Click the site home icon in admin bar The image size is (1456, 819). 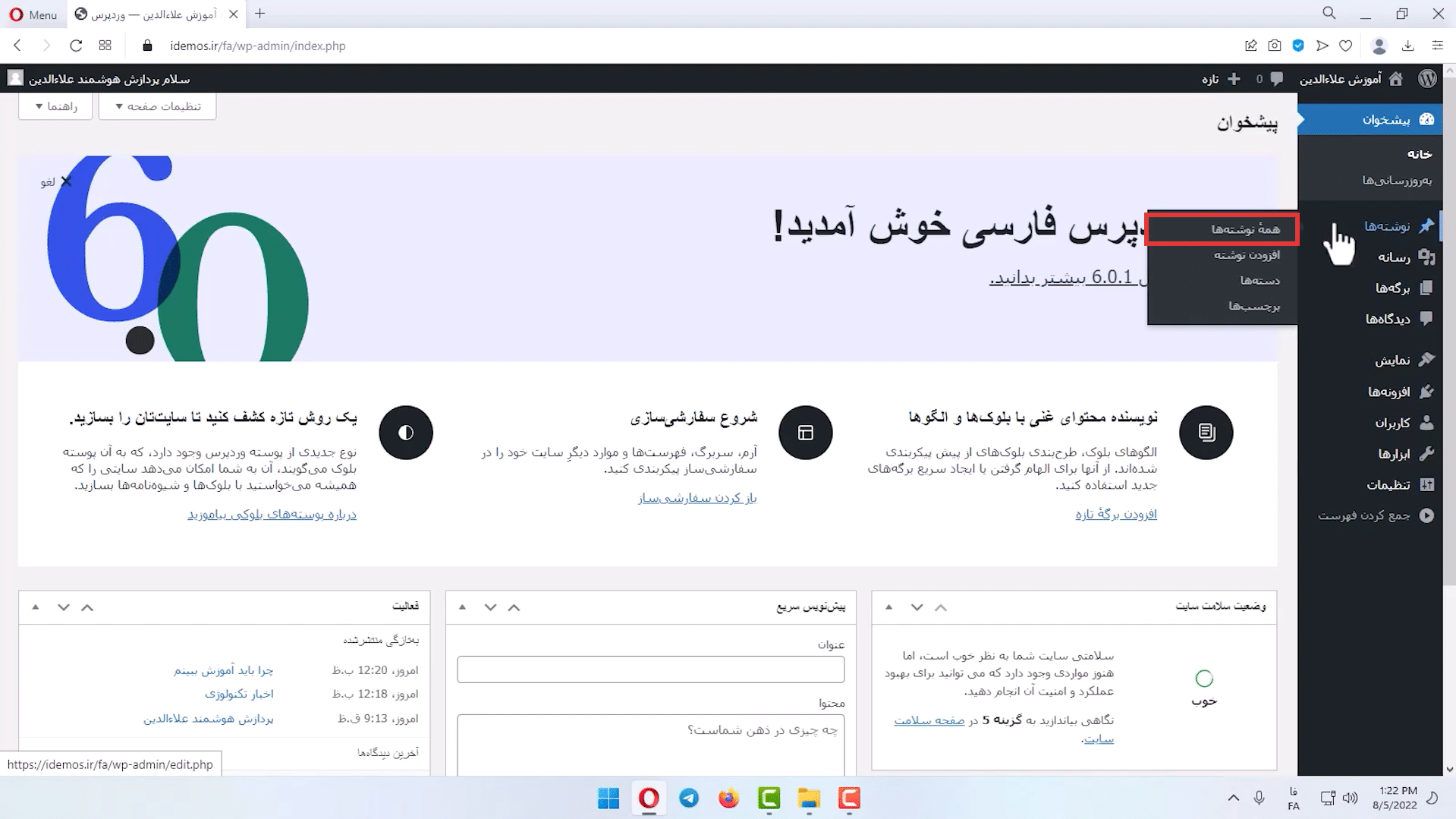click(x=1396, y=79)
